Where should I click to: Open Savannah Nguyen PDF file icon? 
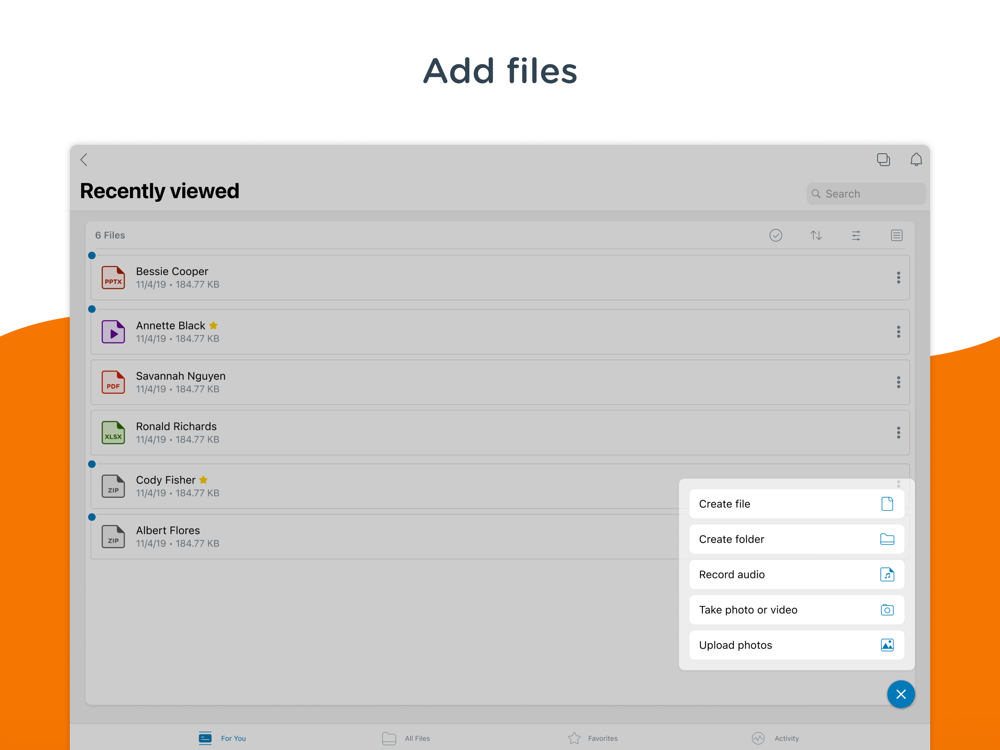[x=113, y=382]
